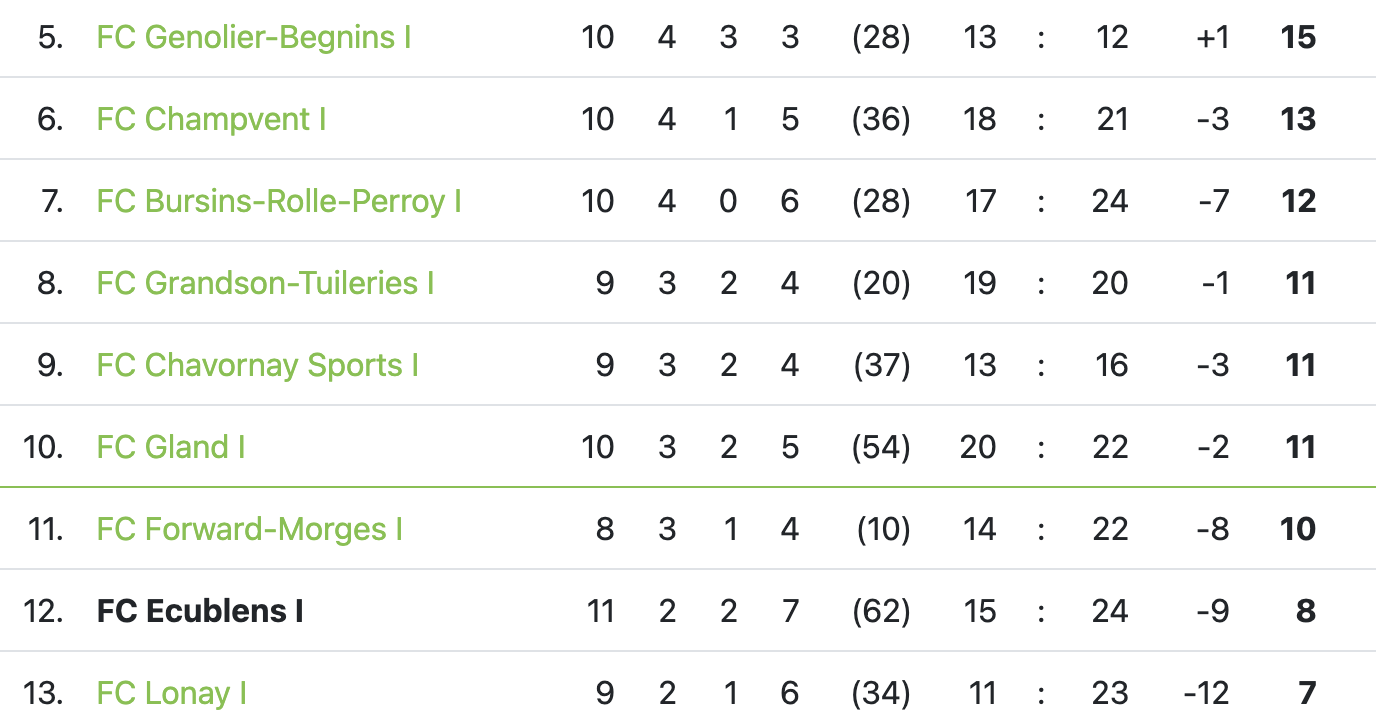
Task: Open the FC Lonay I team link
Action: coord(172,693)
